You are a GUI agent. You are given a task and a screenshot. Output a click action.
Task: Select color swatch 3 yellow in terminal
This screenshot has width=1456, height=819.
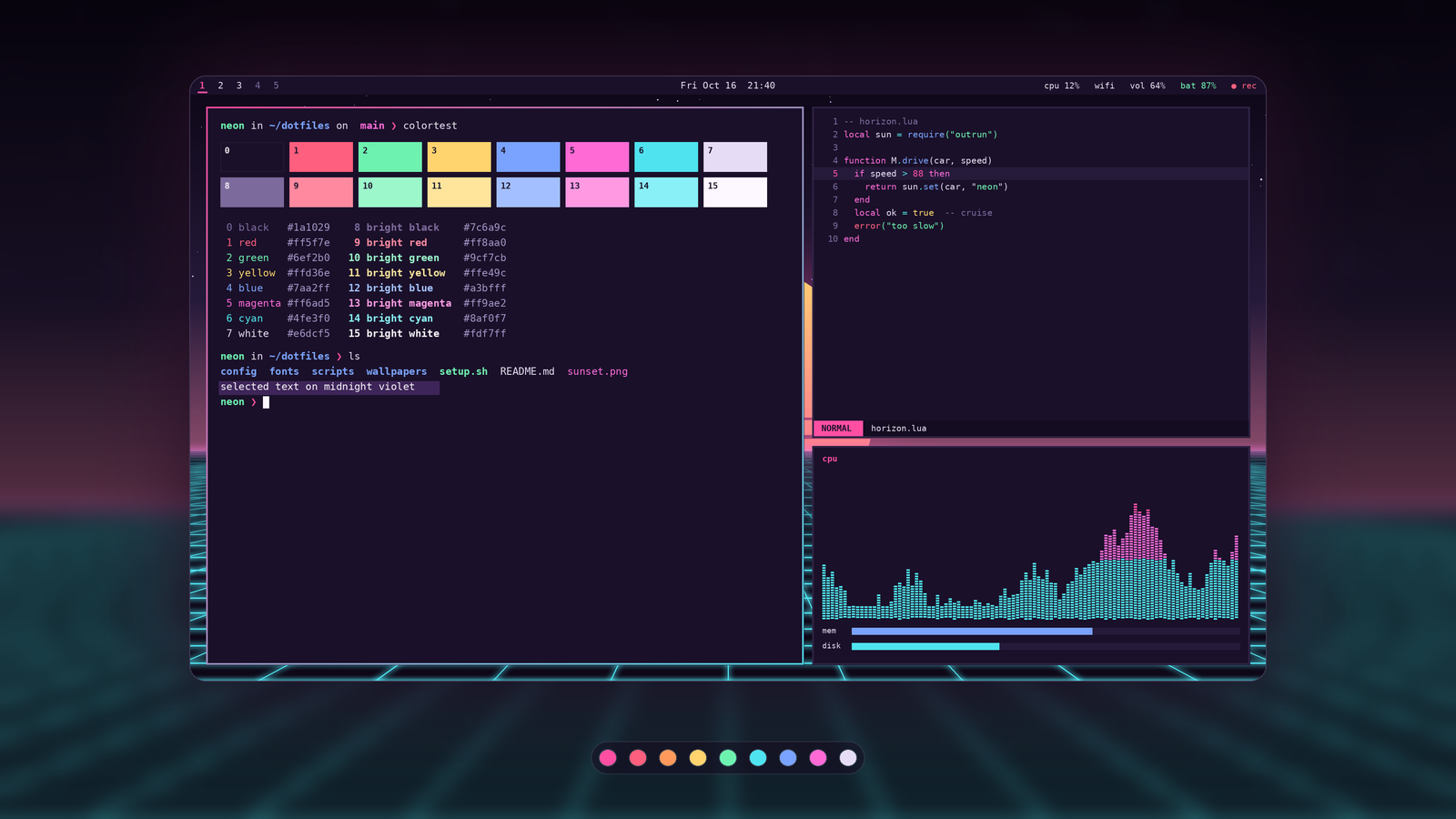(x=460, y=157)
